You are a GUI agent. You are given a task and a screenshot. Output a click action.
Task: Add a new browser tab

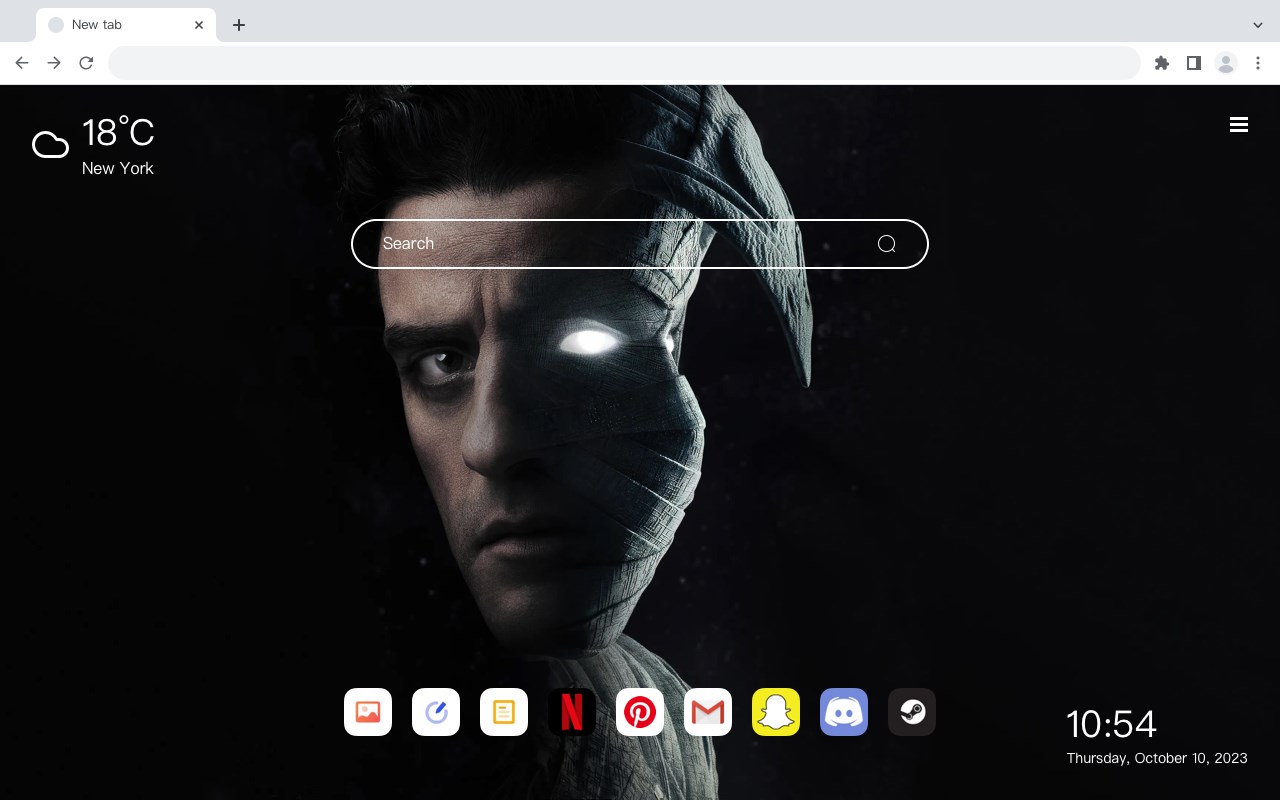[x=238, y=25]
